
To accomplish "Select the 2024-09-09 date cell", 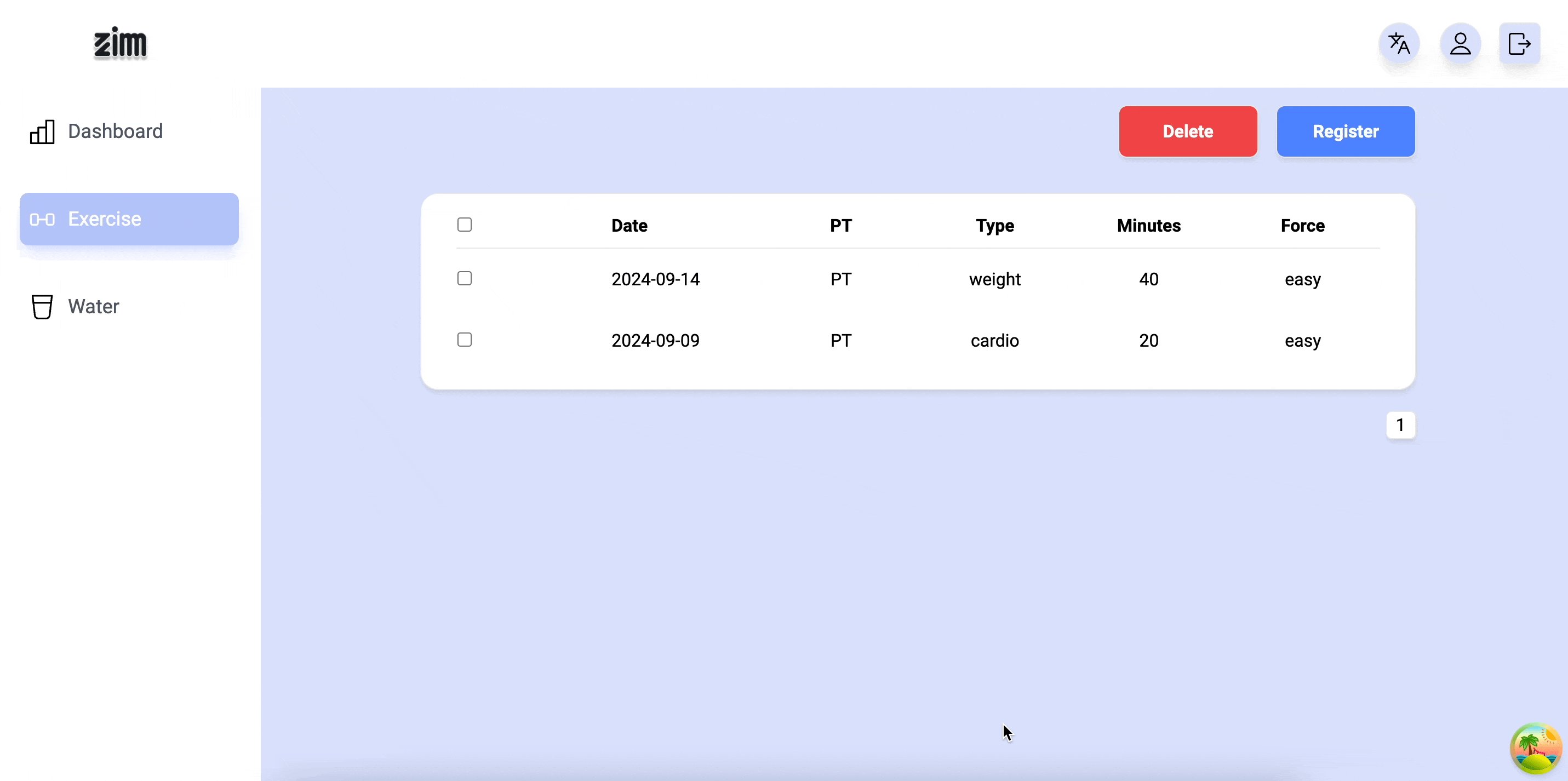I will pyautogui.click(x=656, y=341).
